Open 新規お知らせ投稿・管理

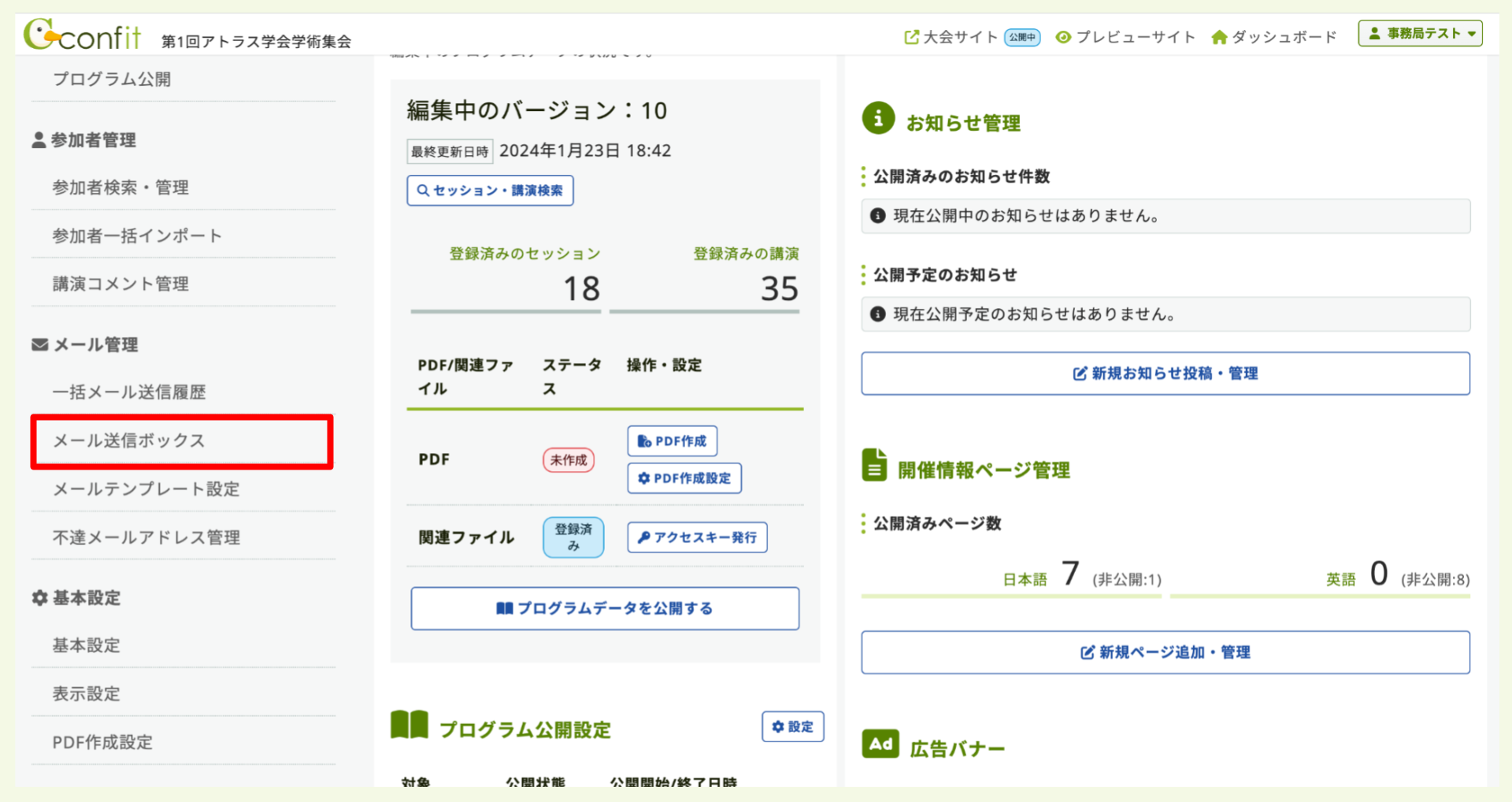1165,373
